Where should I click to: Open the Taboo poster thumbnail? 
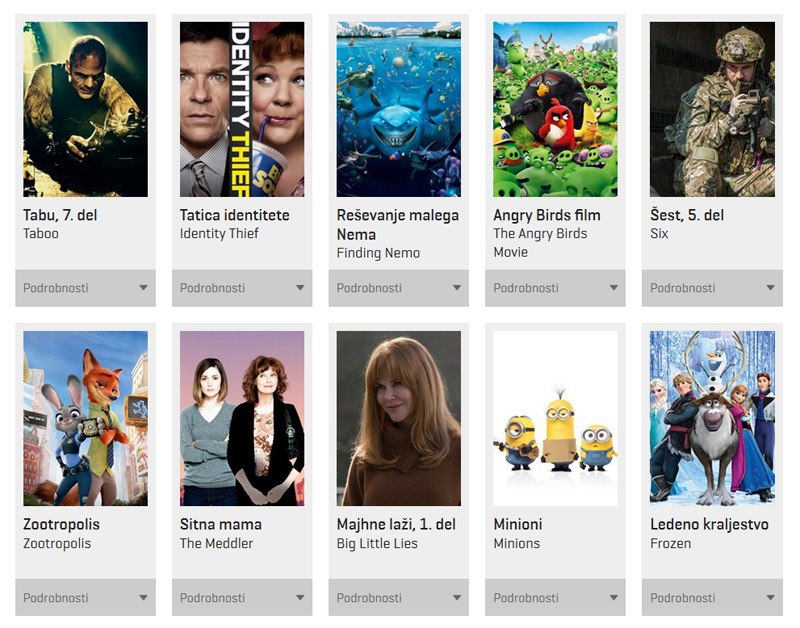(x=85, y=109)
